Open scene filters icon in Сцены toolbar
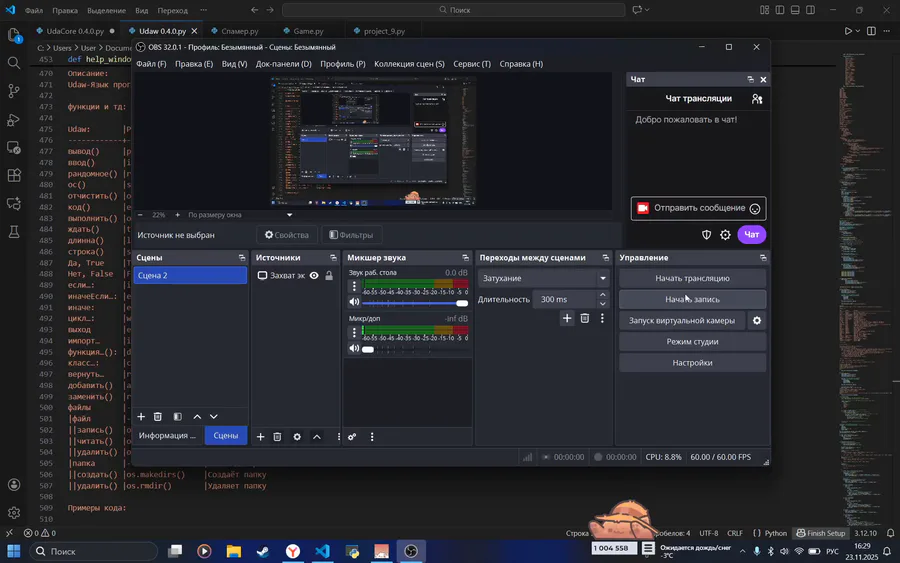The height and width of the screenshot is (563, 900). point(177,417)
